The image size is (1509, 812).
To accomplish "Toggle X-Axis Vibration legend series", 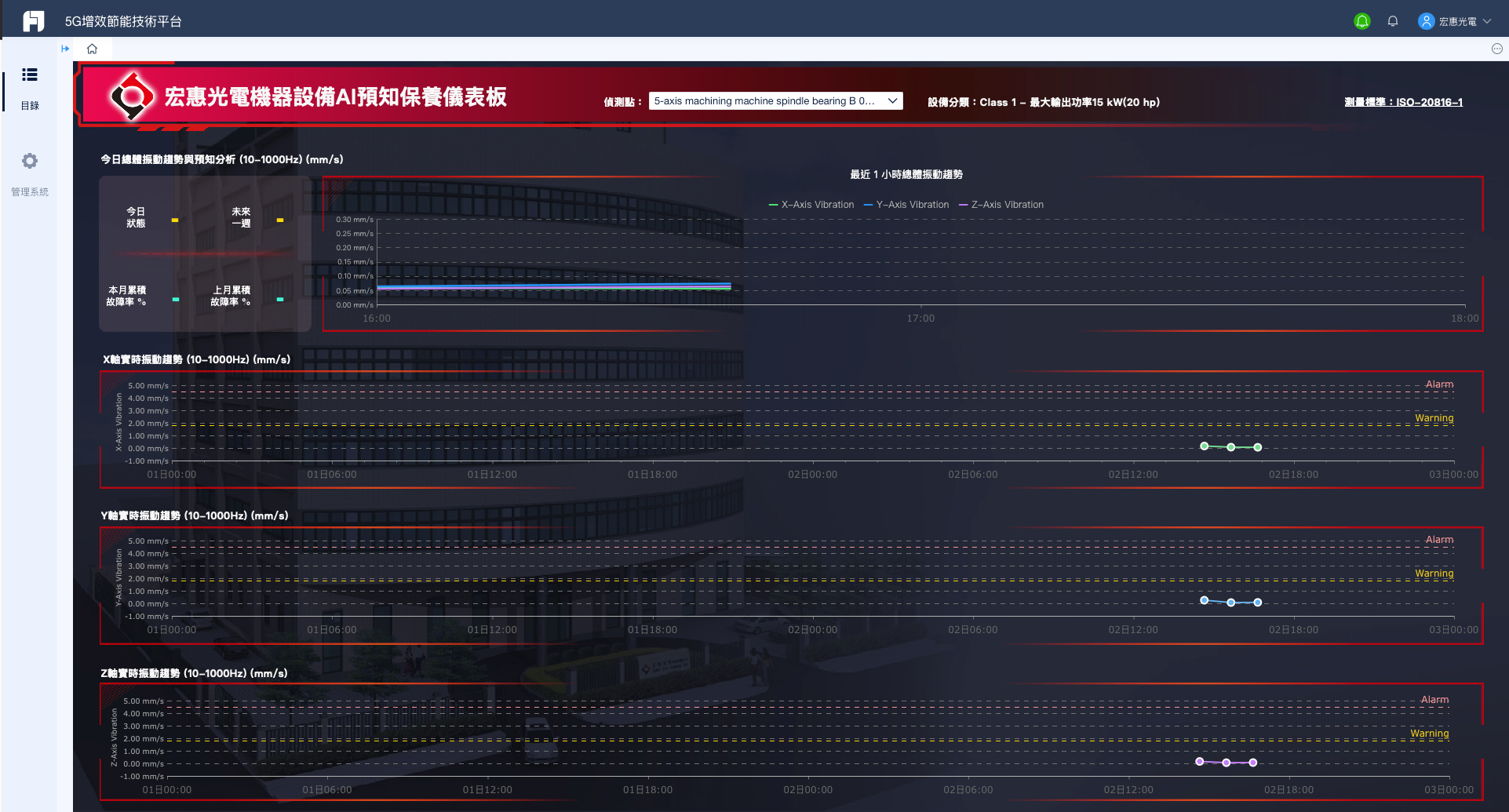I will tap(811, 205).
